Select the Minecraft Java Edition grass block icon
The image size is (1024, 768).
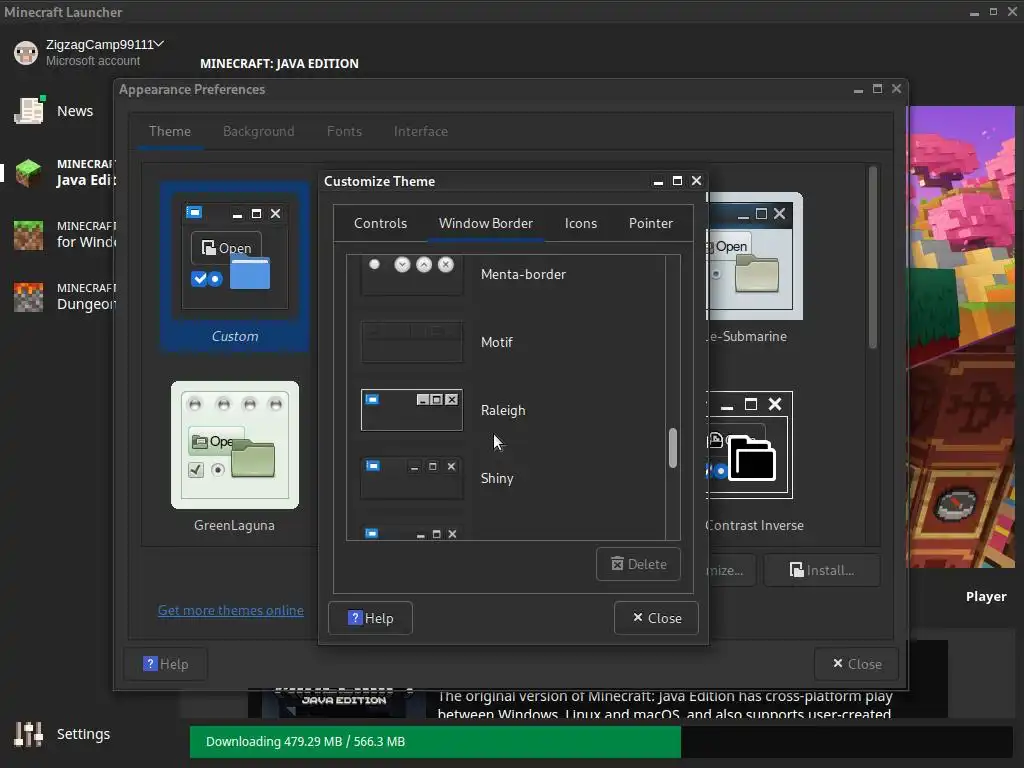click(28, 173)
